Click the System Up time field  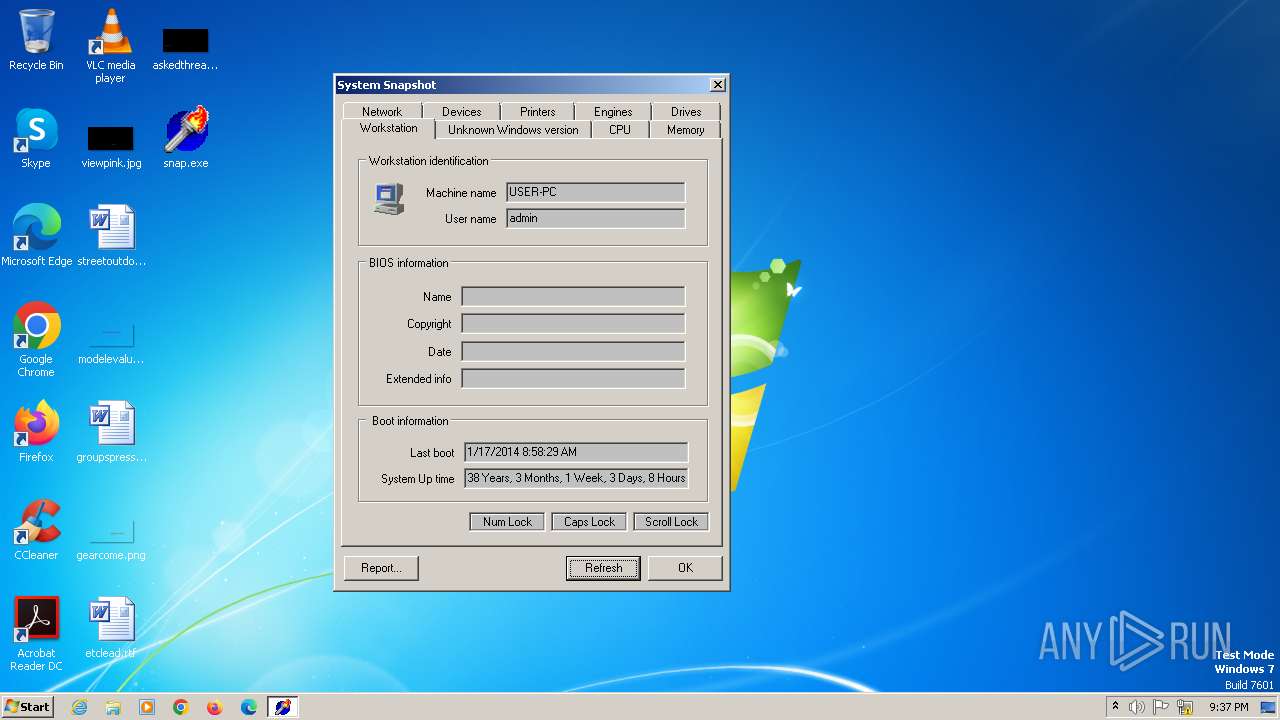(576, 478)
